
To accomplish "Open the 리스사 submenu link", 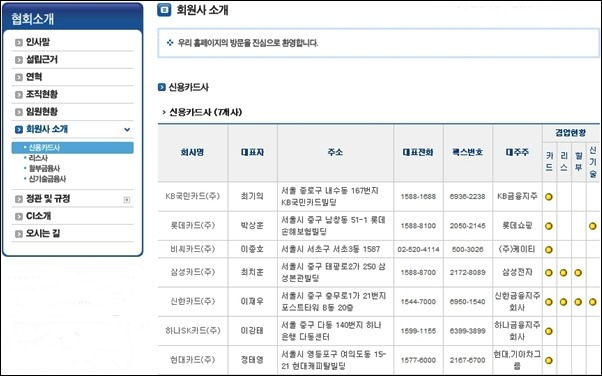I will coord(38,158).
